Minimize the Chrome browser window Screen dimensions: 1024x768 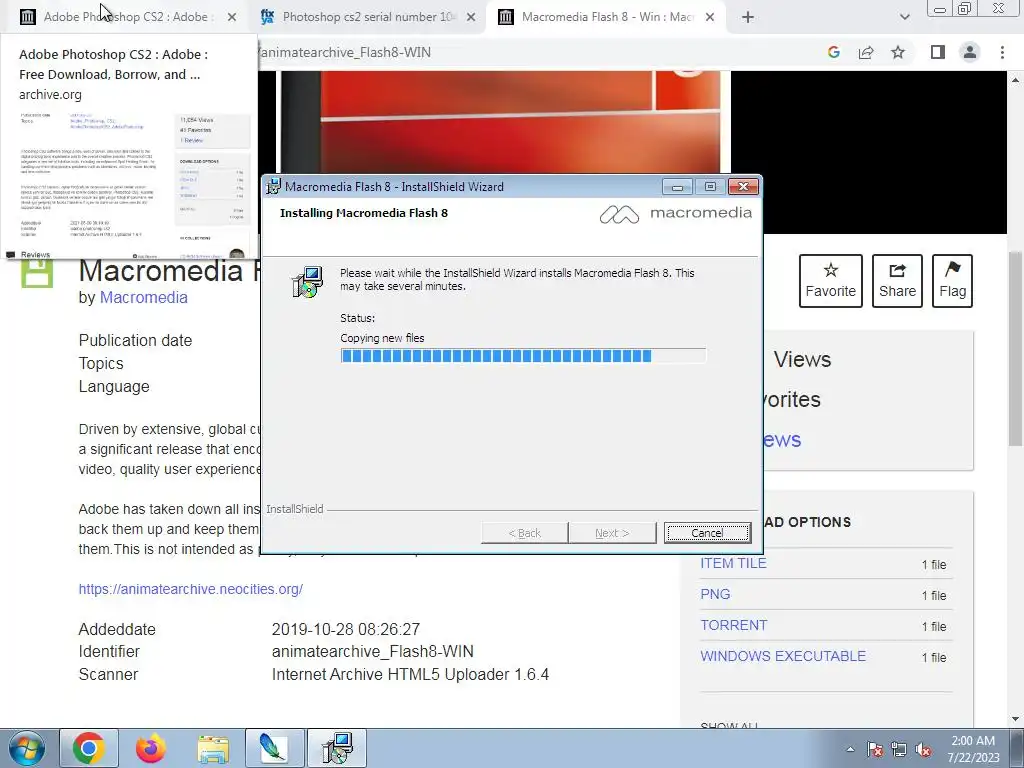pos(940,8)
